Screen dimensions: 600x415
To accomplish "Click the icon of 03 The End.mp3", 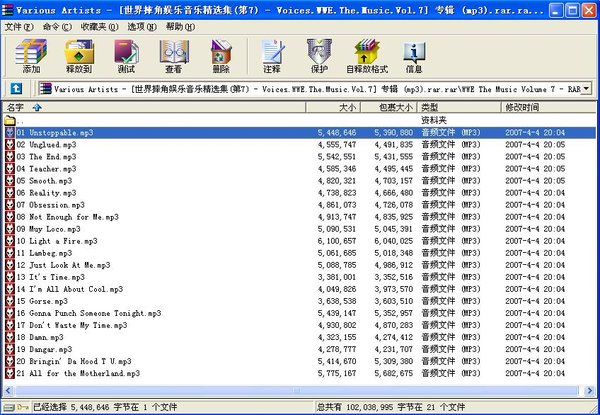I will pyautogui.click(x=10, y=157).
